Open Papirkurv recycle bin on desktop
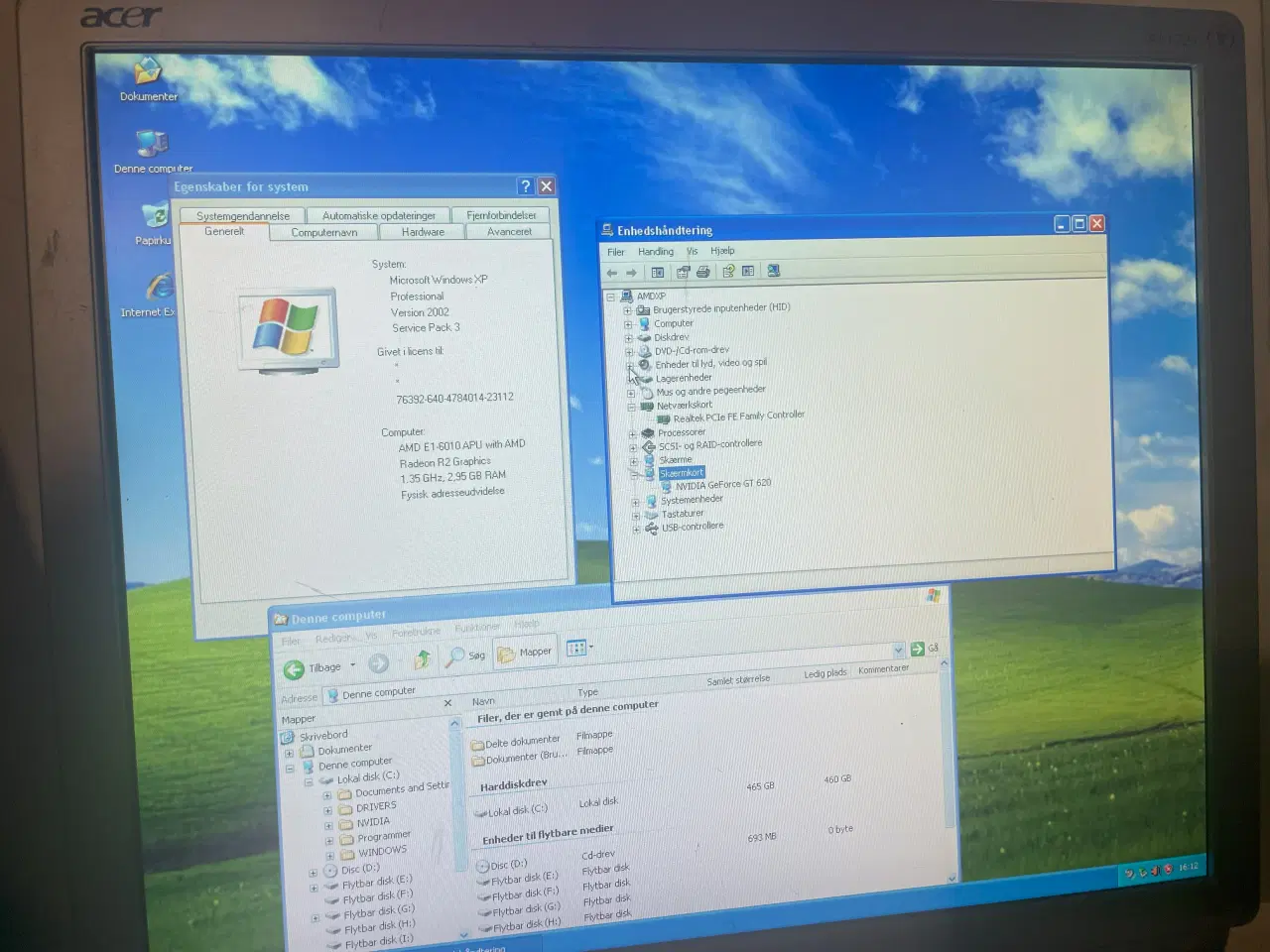This screenshot has height=952, width=1270. [154, 224]
